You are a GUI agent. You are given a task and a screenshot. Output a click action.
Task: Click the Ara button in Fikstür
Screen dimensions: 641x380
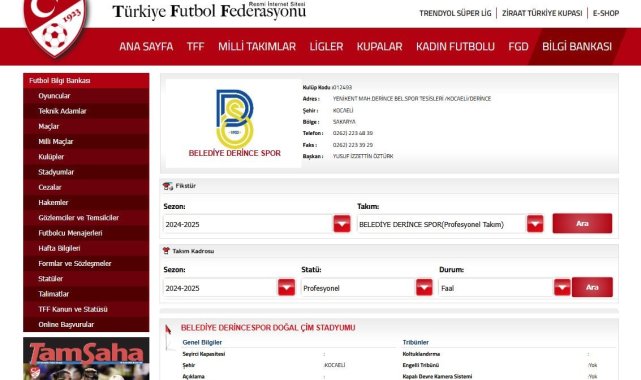pyautogui.click(x=582, y=224)
